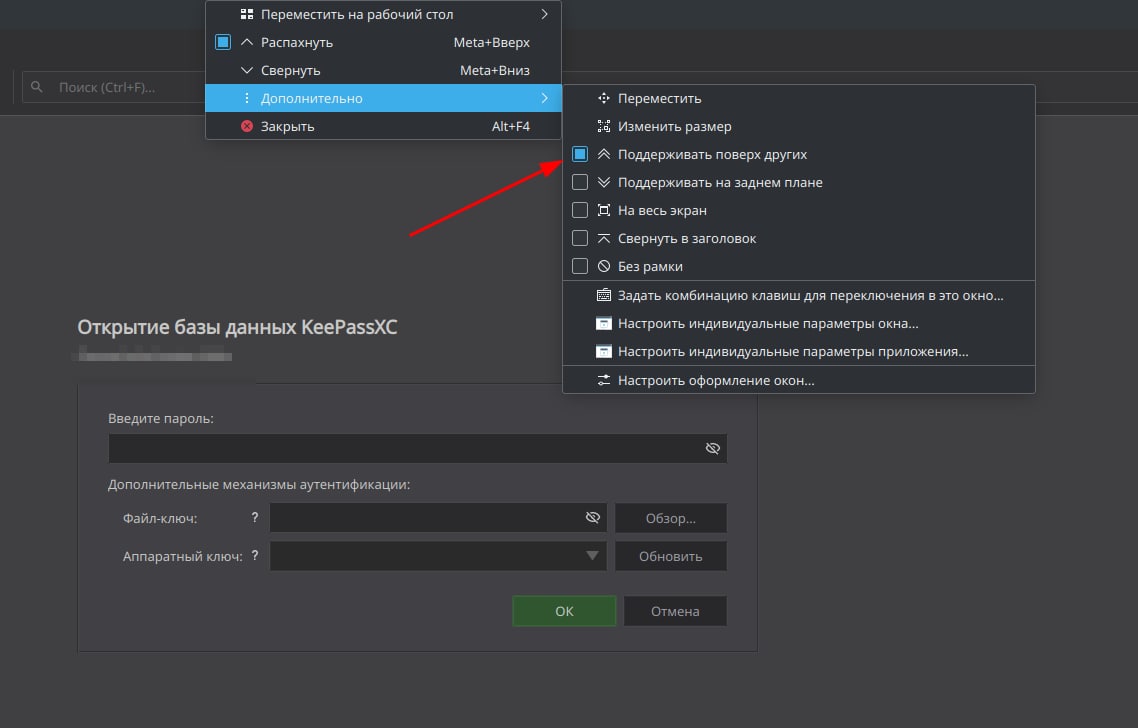This screenshot has height=728, width=1138.
Task: Open Задать комбинацию клавиш для переключения entry
Action: [798, 295]
